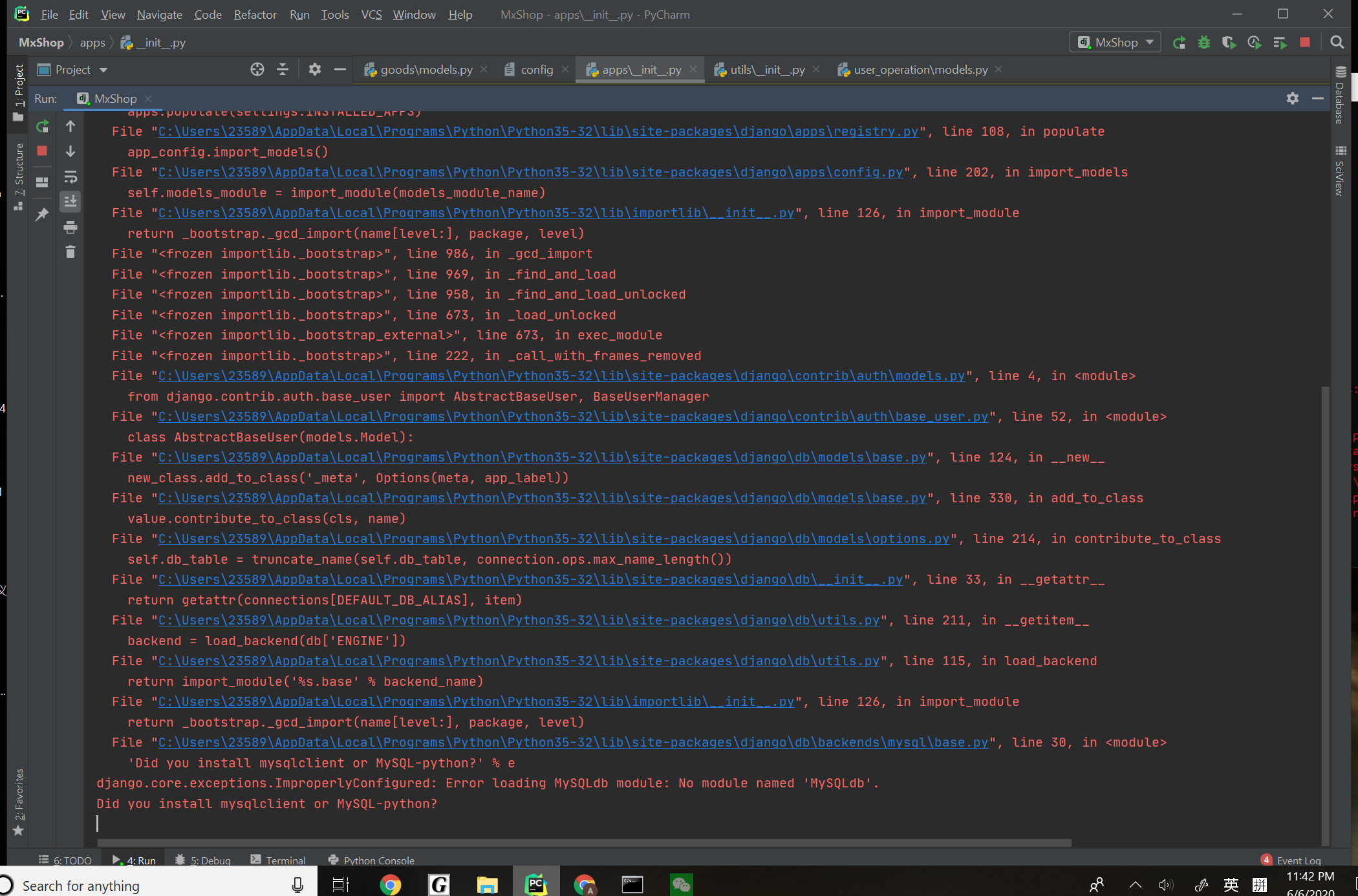
Task: Jump down the stack trace arrow
Action: coord(70,151)
